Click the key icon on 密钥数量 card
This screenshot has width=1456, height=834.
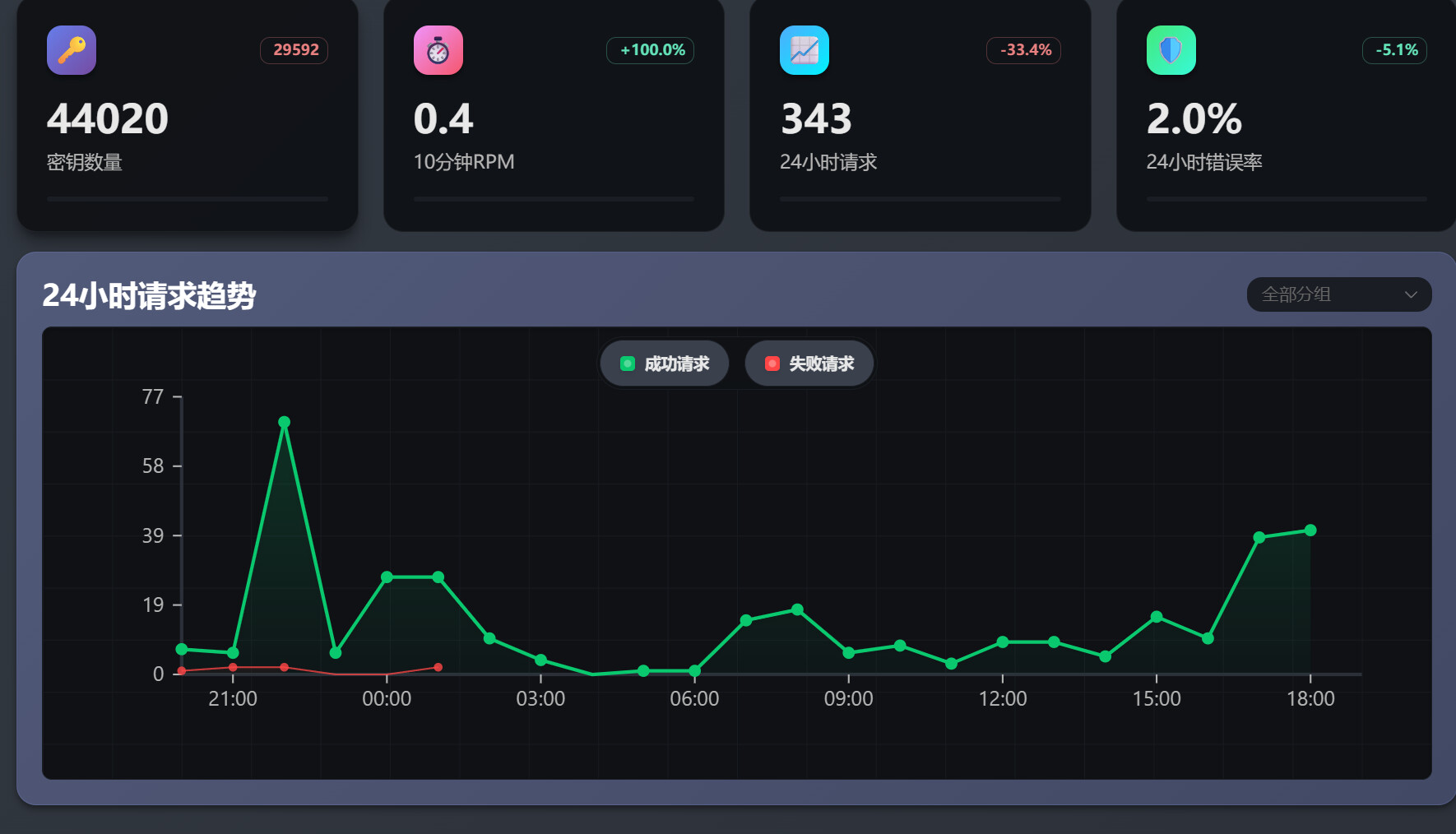click(72, 50)
